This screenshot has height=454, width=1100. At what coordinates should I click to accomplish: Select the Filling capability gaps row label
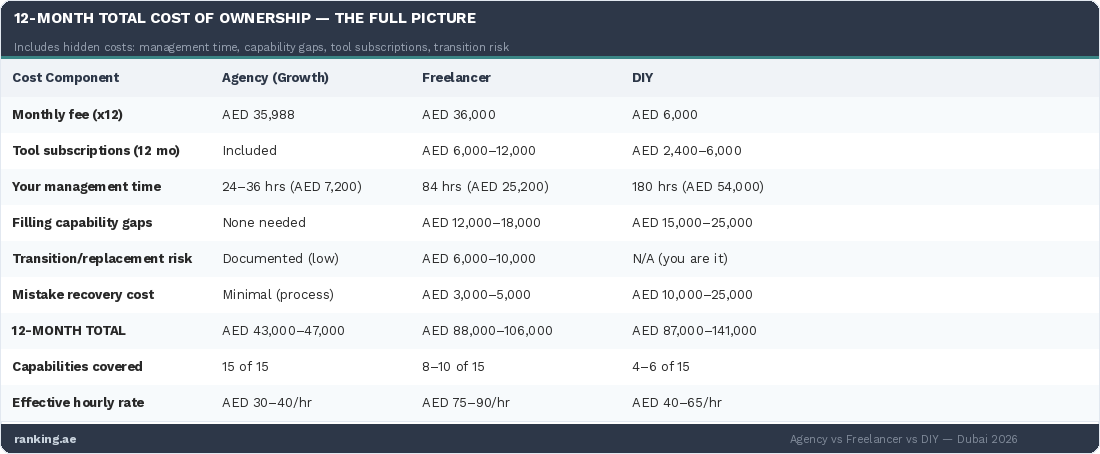82,223
